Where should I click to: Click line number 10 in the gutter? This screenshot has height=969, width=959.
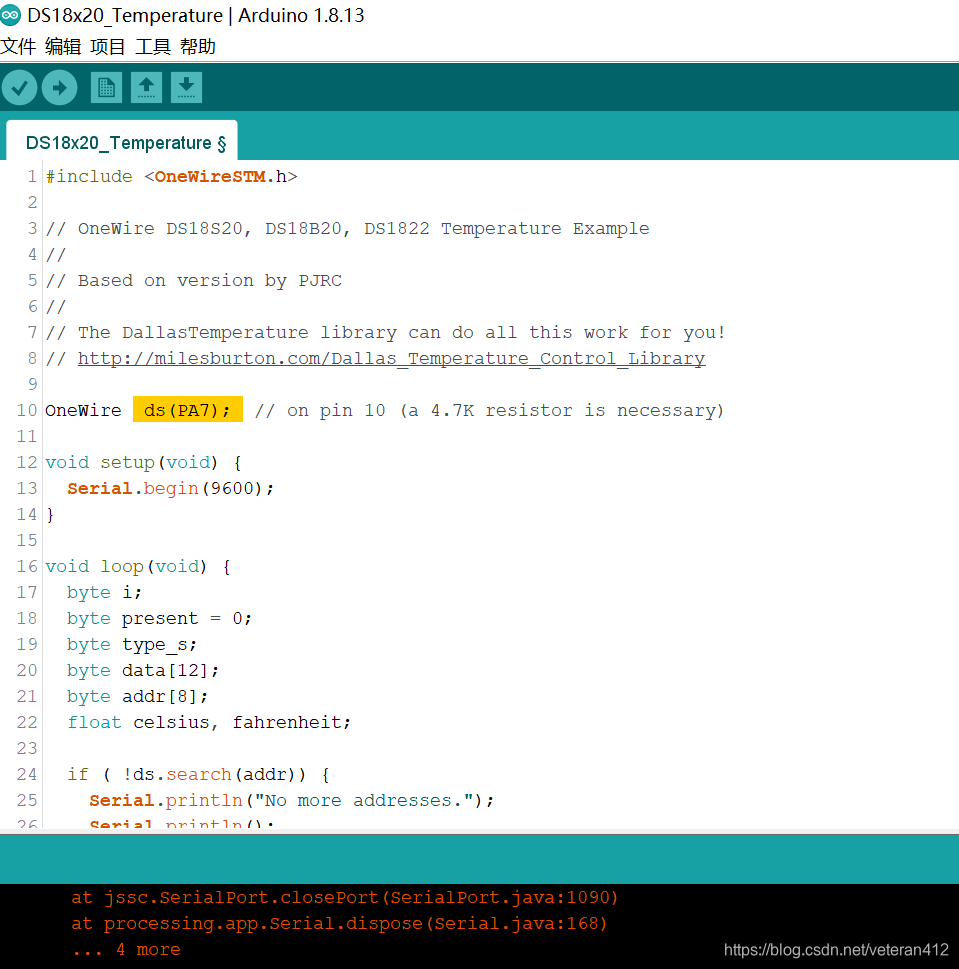26,409
